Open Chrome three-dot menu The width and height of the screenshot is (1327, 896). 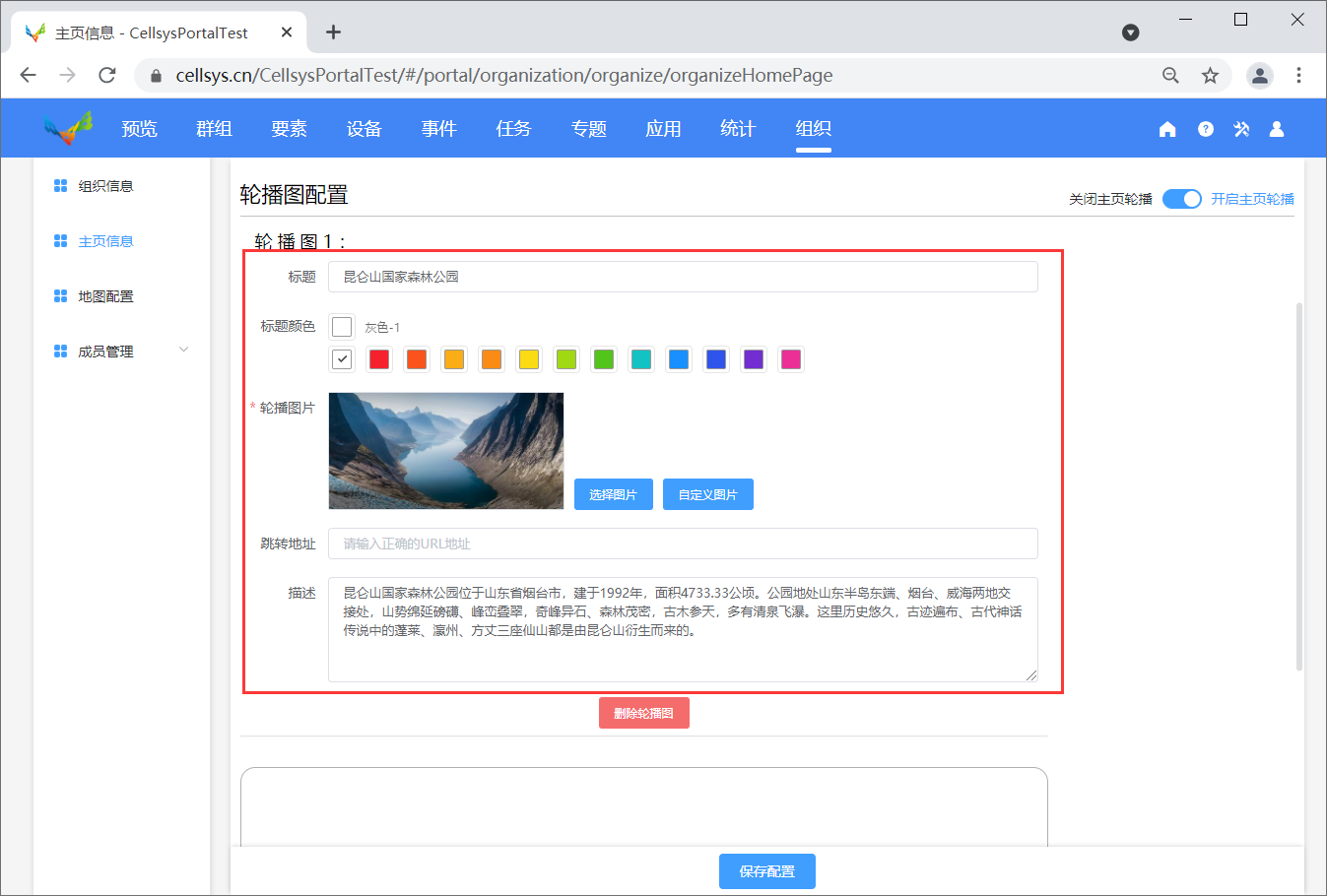pyautogui.click(x=1298, y=76)
